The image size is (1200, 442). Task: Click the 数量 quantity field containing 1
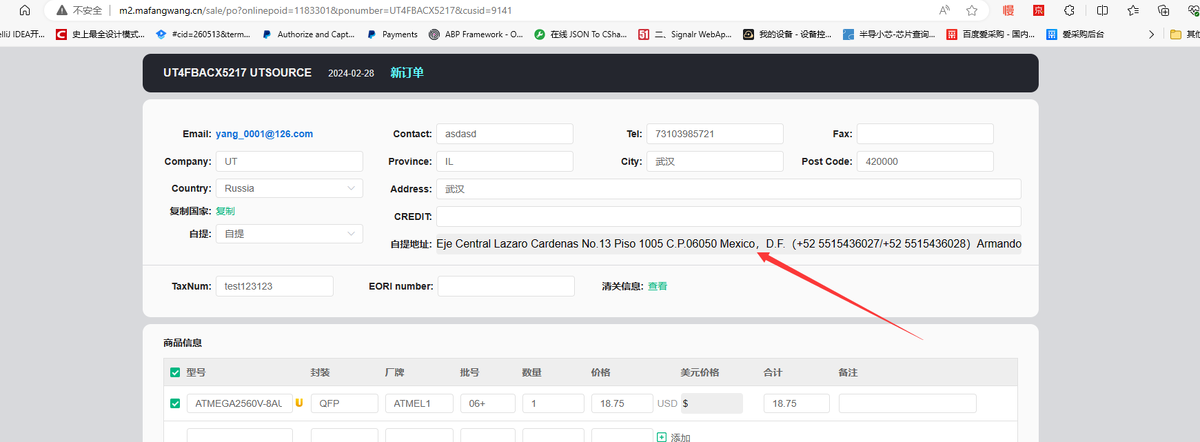tap(552, 403)
